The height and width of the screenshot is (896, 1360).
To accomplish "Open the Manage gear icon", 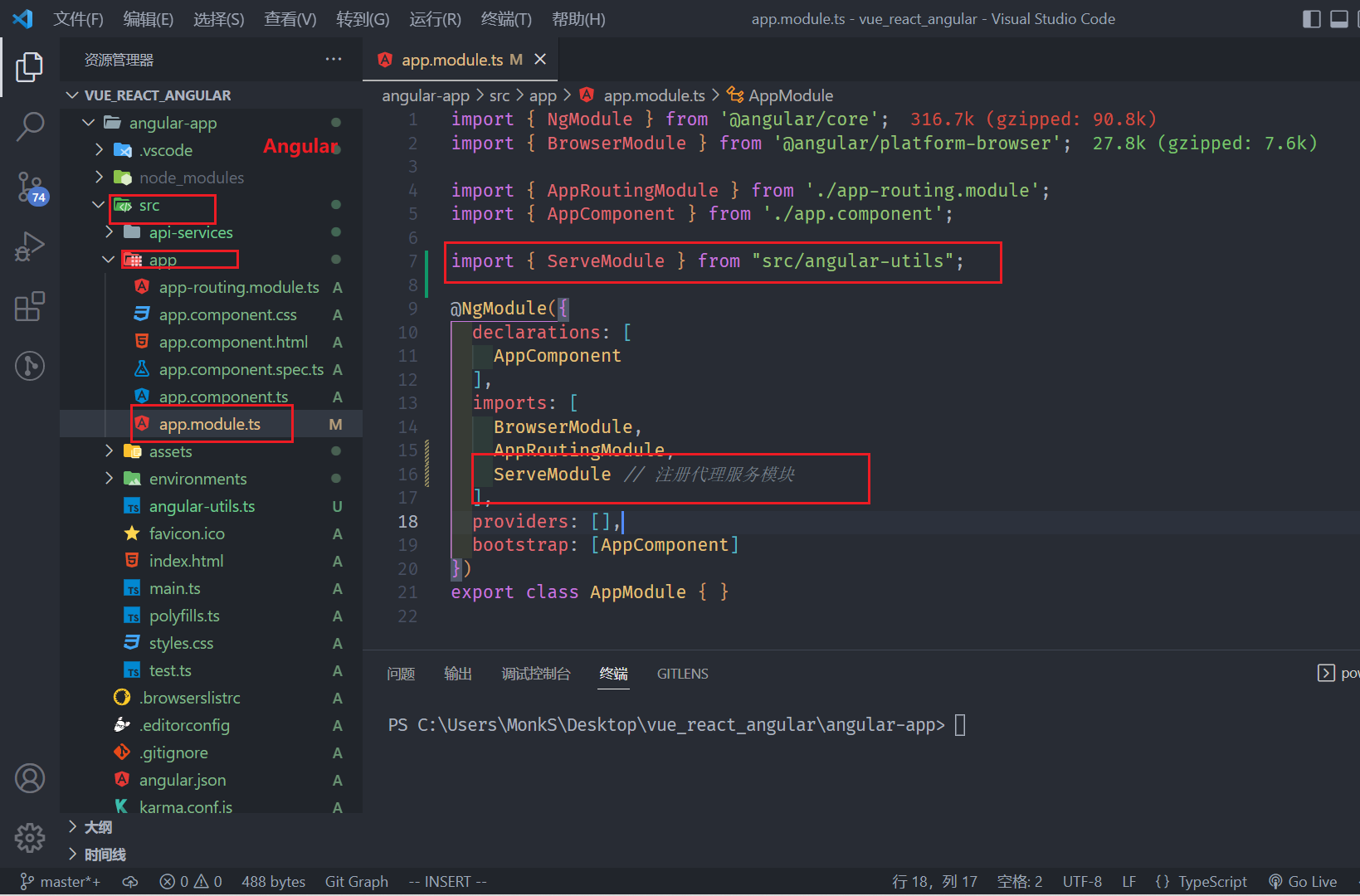I will pyautogui.click(x=30, y=838).
